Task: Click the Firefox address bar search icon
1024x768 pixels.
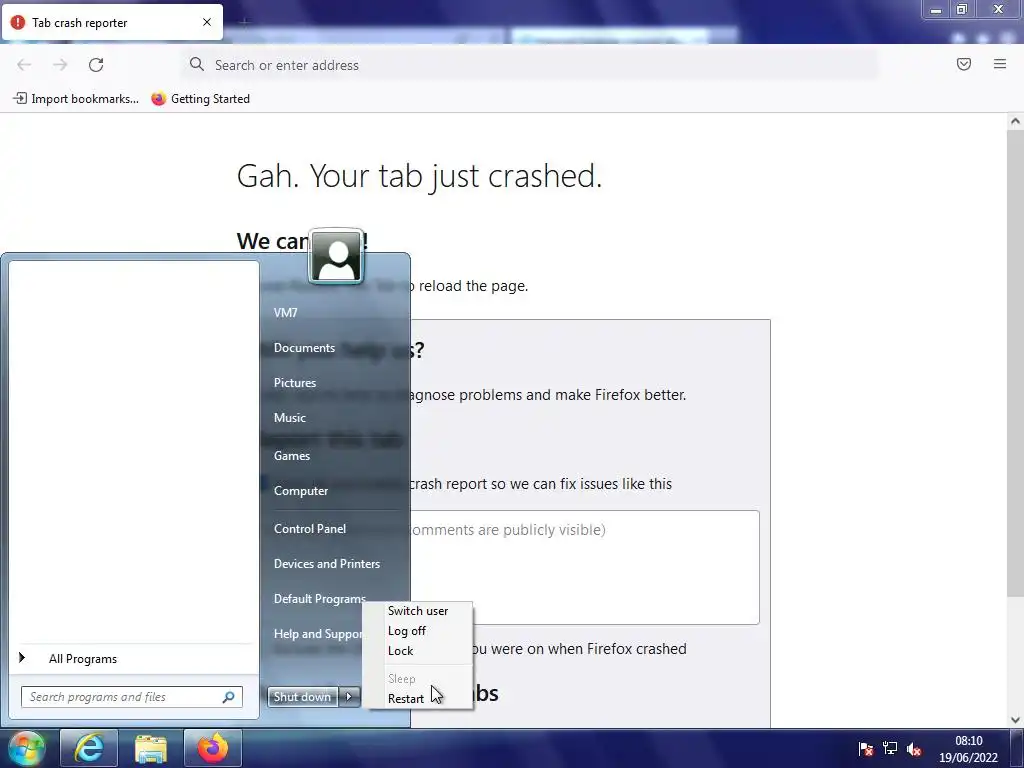Action: click(x=197, y=64)
